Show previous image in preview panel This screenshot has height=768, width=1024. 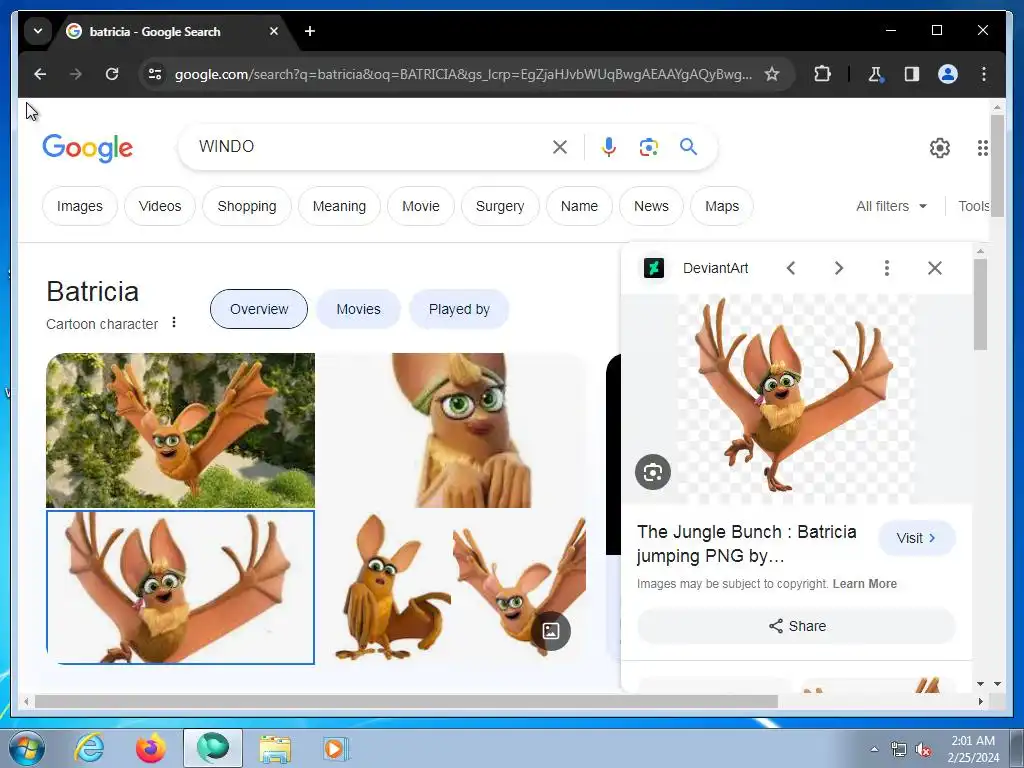click(x=791, y=268)
